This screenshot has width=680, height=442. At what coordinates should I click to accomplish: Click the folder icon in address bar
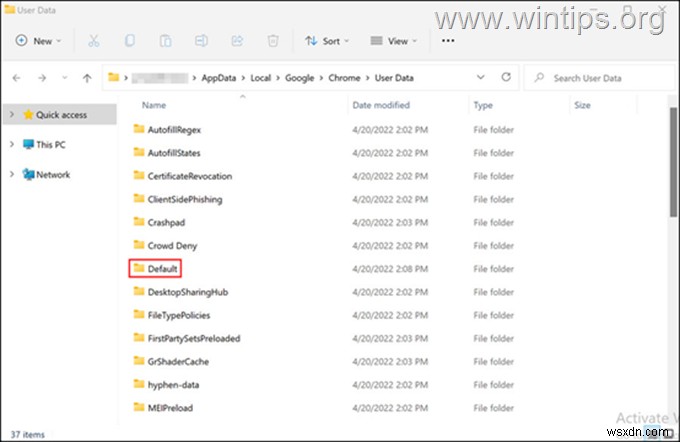[x=114, y=77]
